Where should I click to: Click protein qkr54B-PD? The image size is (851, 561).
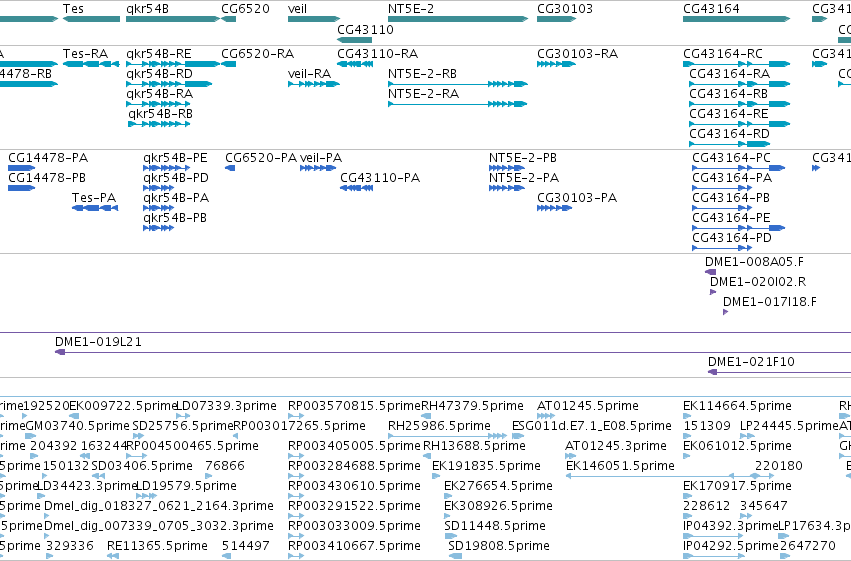point(176,178)
